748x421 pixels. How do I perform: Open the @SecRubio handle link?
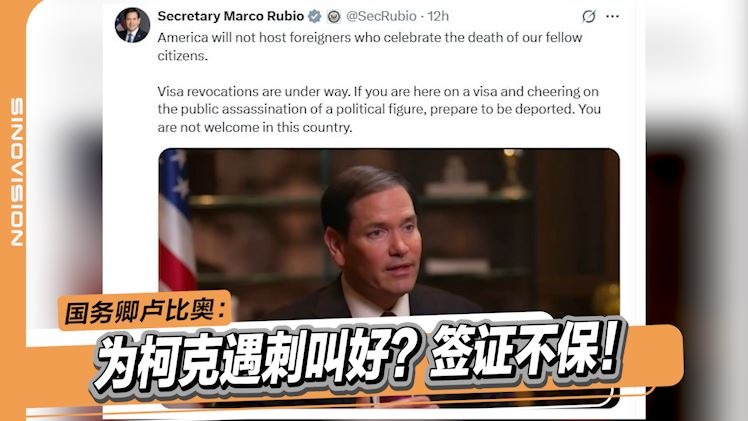(381, 16)
